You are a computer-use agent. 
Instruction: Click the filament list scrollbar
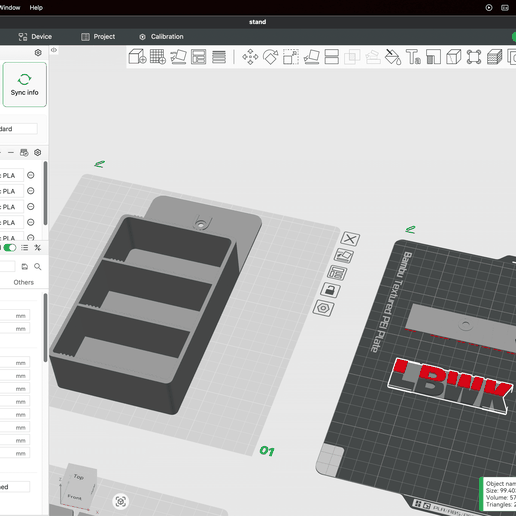click(x=45, y=193)
